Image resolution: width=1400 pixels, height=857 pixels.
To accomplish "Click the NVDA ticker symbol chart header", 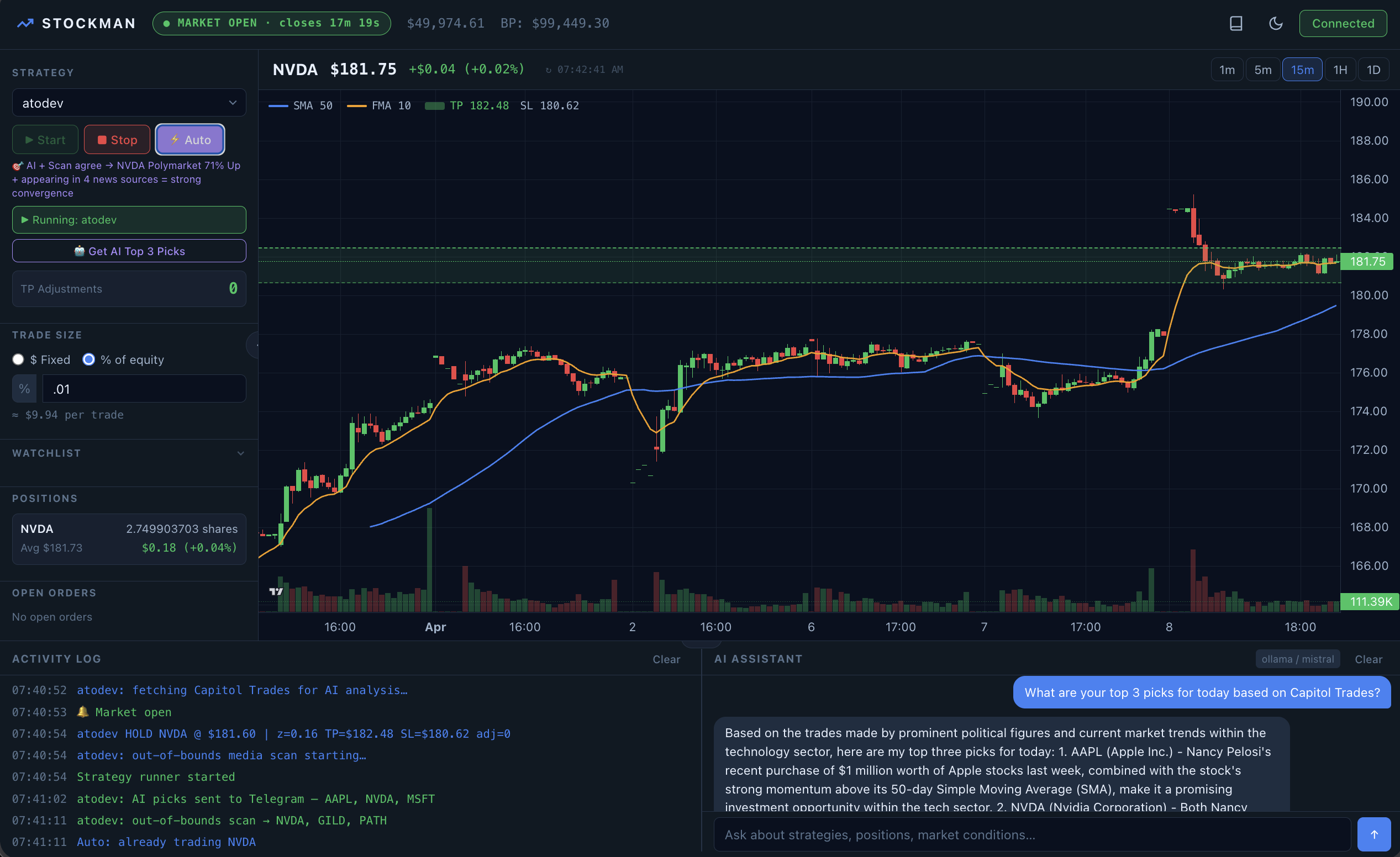I will pyautogui.click(x=295, y=69).
